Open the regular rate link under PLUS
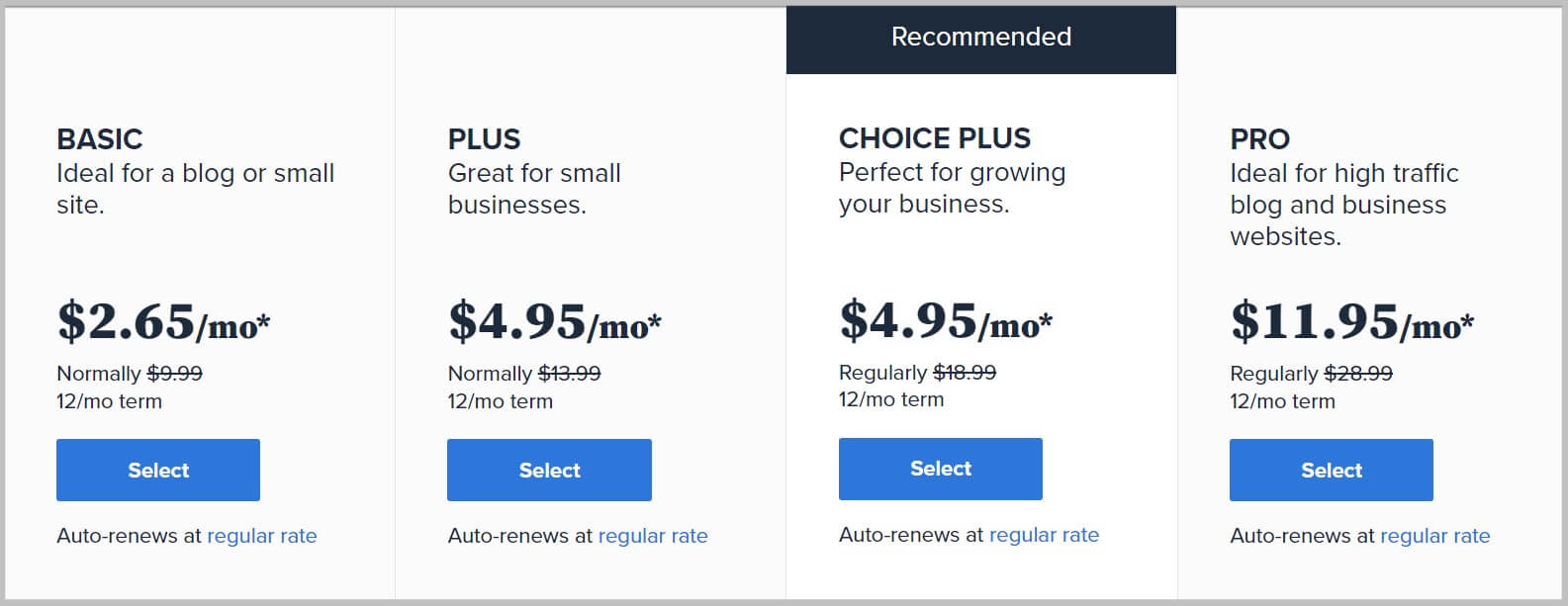This screenshot has height=606, width=1568. tap(653, 535)
